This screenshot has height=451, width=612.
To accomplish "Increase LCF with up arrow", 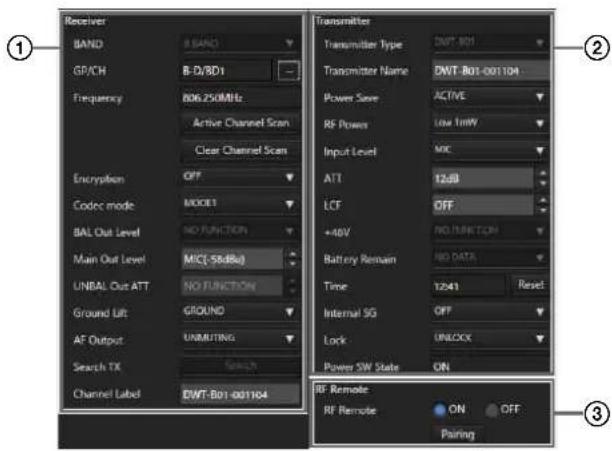I will pos(543,201).
